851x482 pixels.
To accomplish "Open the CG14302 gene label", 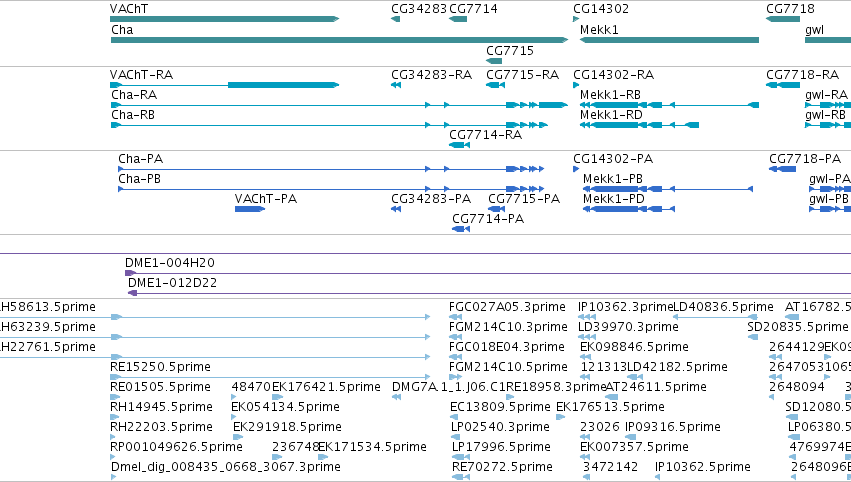I will pyautogui.click(x=601, y=9).
